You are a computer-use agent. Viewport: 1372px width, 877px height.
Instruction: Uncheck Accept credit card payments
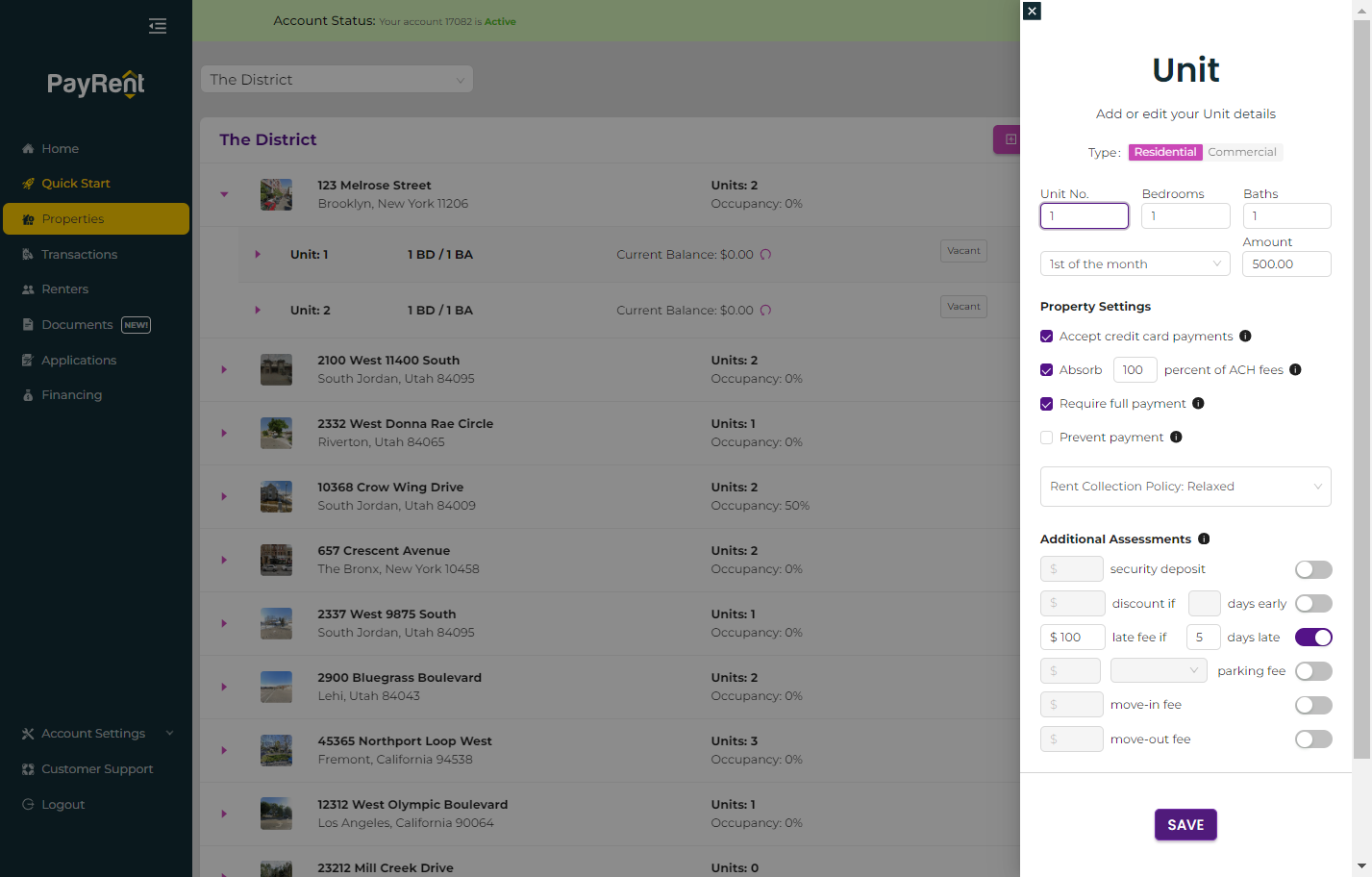click(1046, 337)
